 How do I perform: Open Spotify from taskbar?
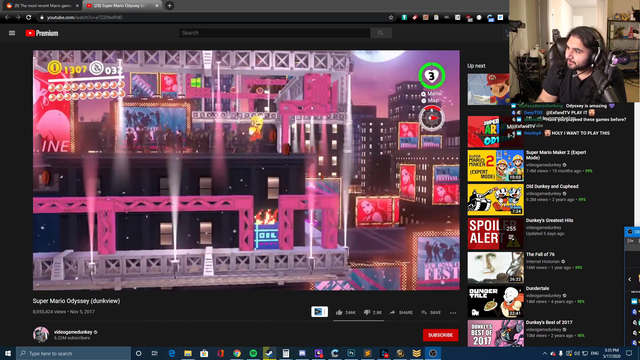point(253,353)
